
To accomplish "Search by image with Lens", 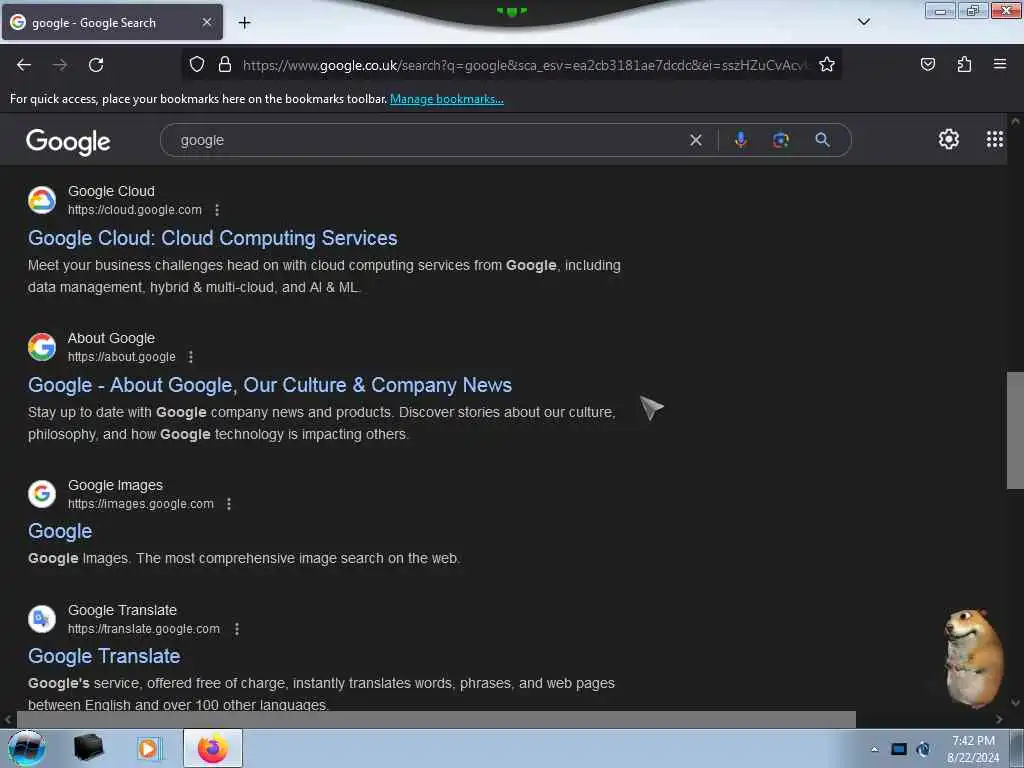I will (781, 140).
